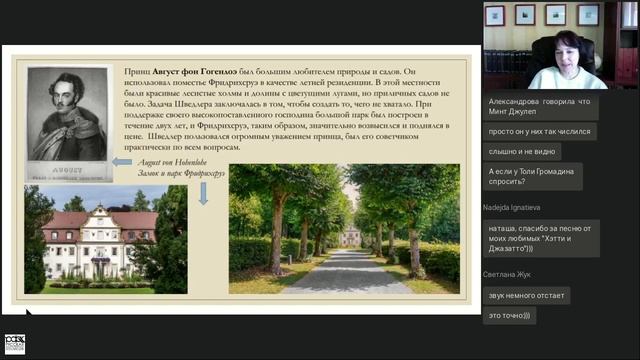This screenshot has width=640, height=360.
Task: Click chat message 'Александрова говорила что Минт Джулеп'
Action: (x=541, y=107)
